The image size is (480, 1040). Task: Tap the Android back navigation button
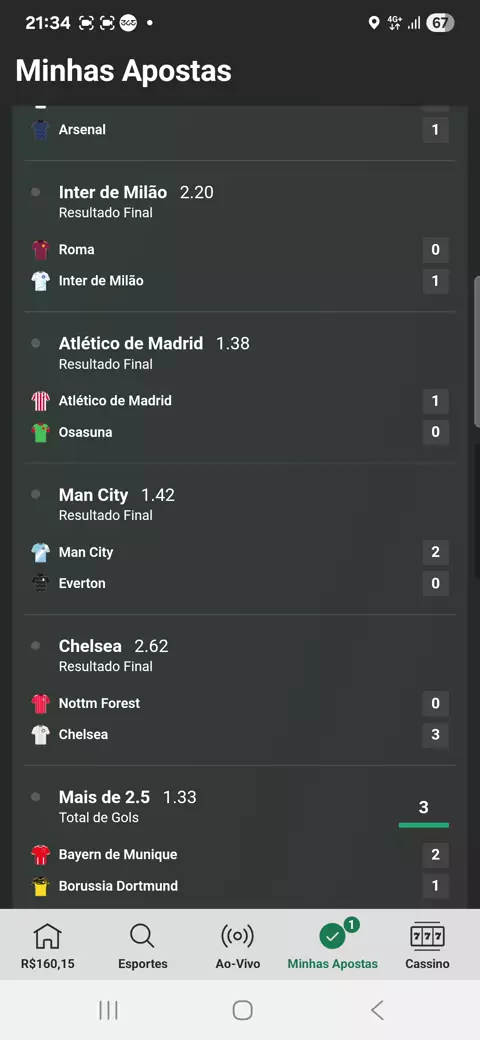coord(377,1010)
